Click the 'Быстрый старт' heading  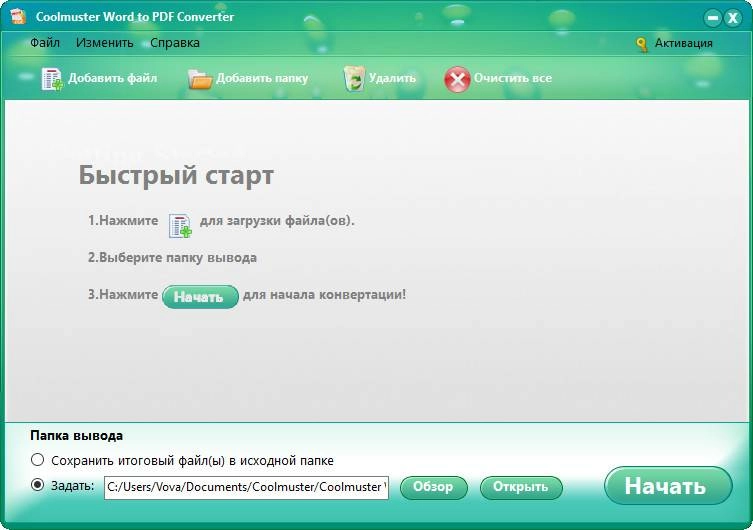[x=176, y=175]
